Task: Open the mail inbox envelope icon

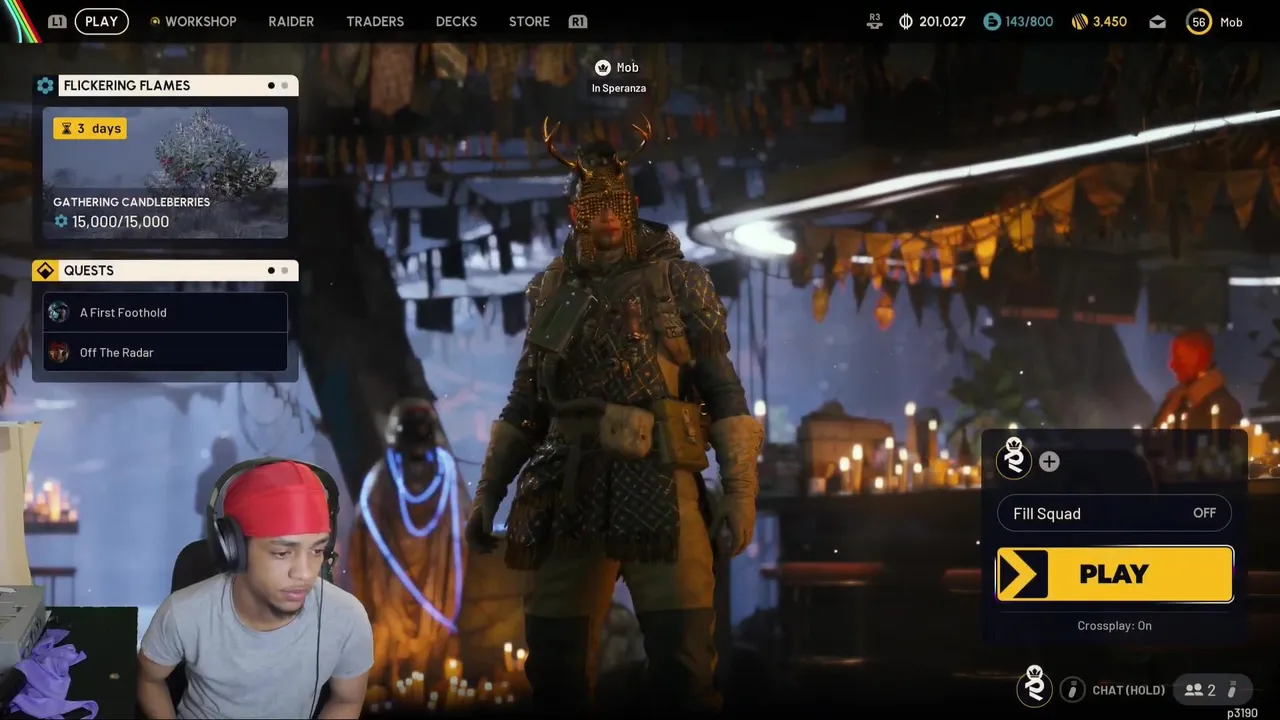Action: coord(1157,21)
